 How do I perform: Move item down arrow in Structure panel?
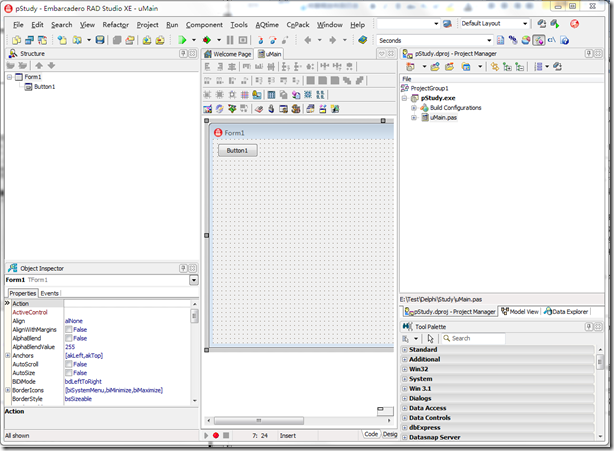pyautogui.click(x=51, y=65)
